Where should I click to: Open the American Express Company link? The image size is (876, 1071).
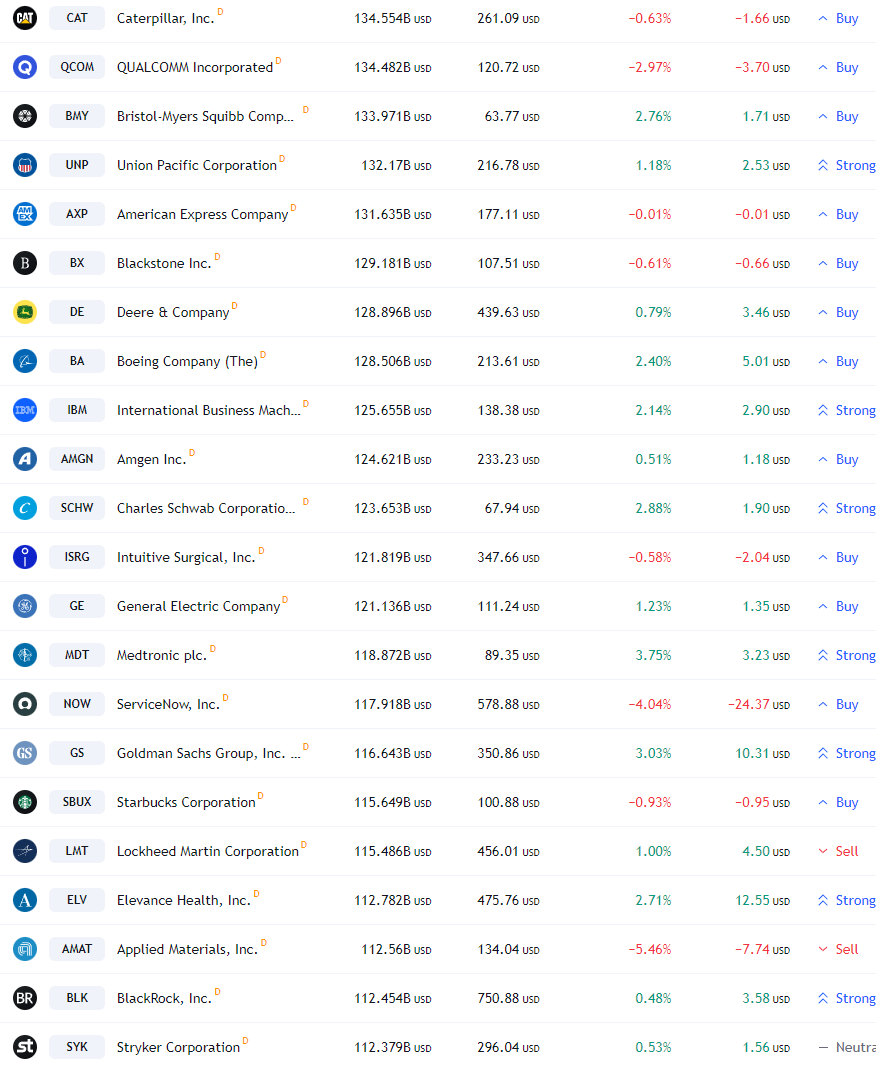[x=202, y=214]
